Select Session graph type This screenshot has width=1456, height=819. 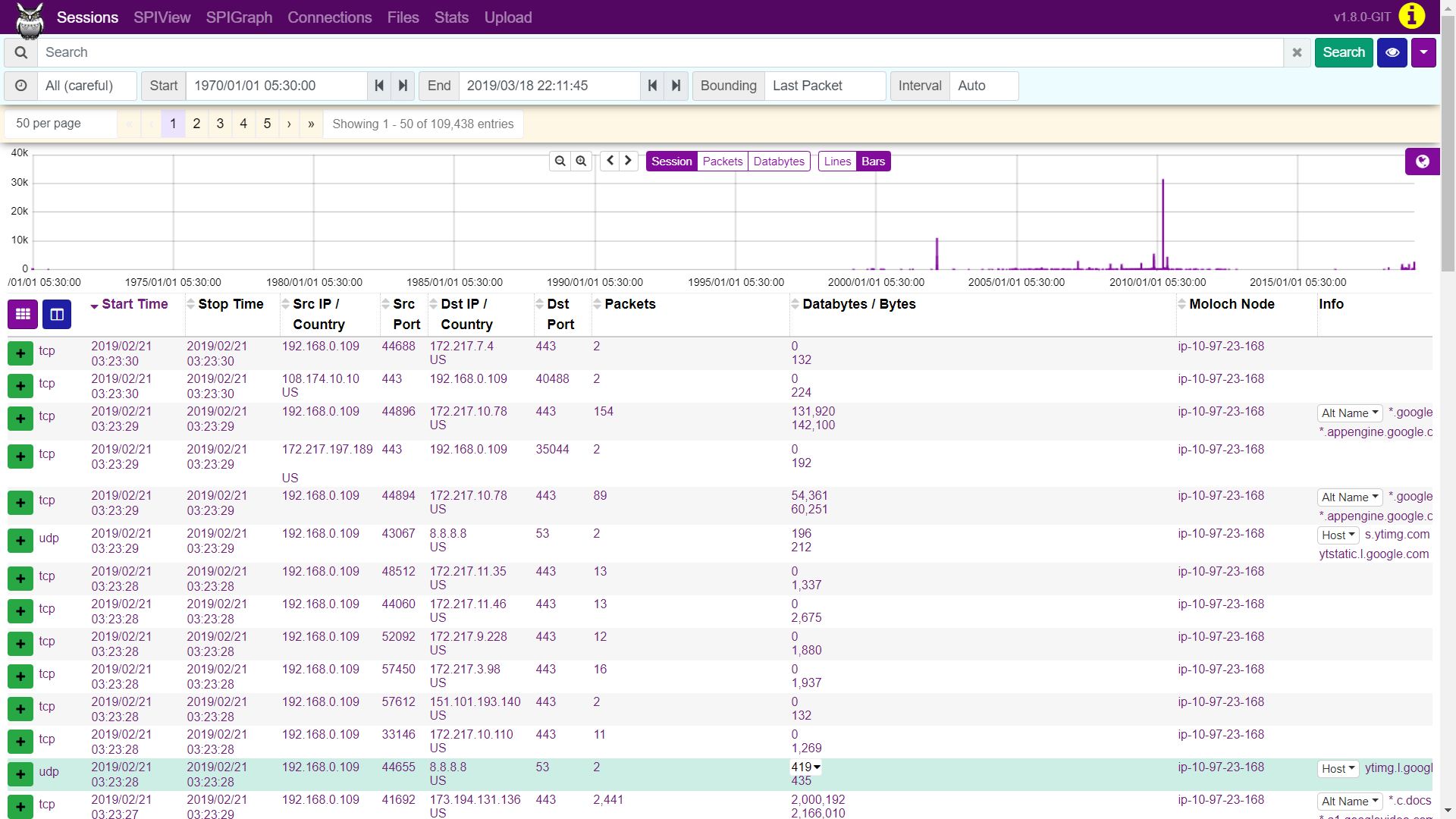coord(671,161)
